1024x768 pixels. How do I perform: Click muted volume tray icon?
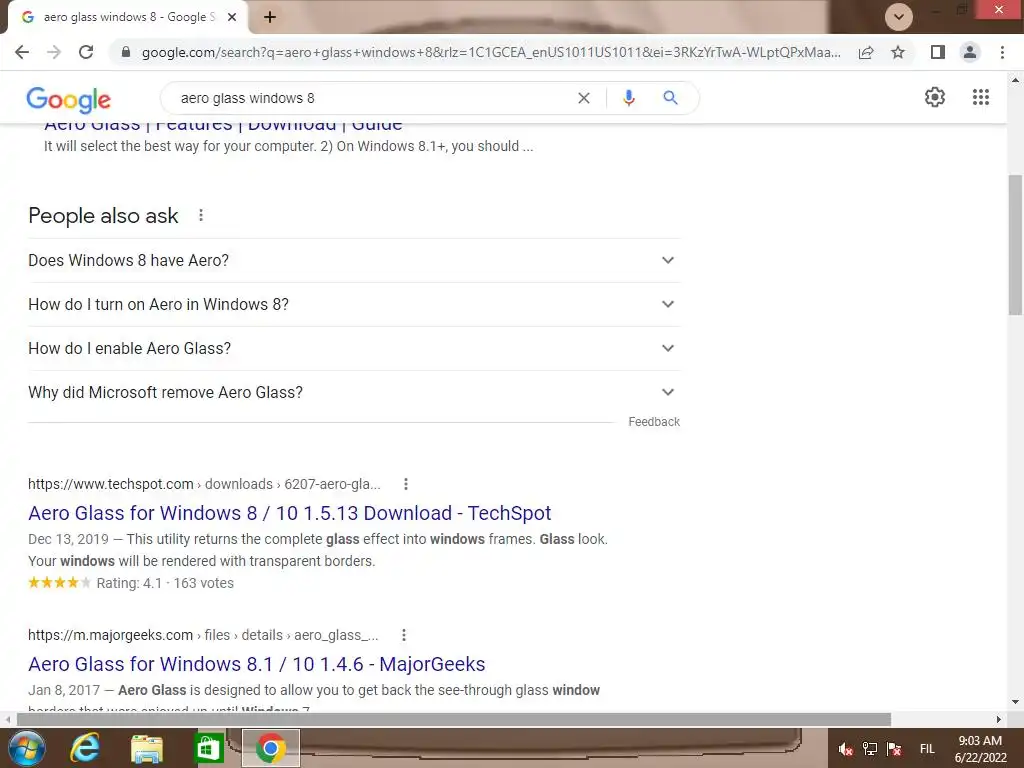click(846, 749)
